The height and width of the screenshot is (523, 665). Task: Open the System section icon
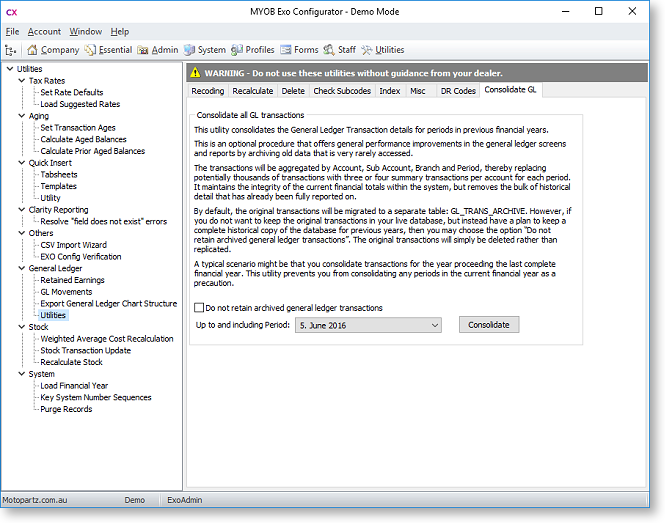[189, 50]
